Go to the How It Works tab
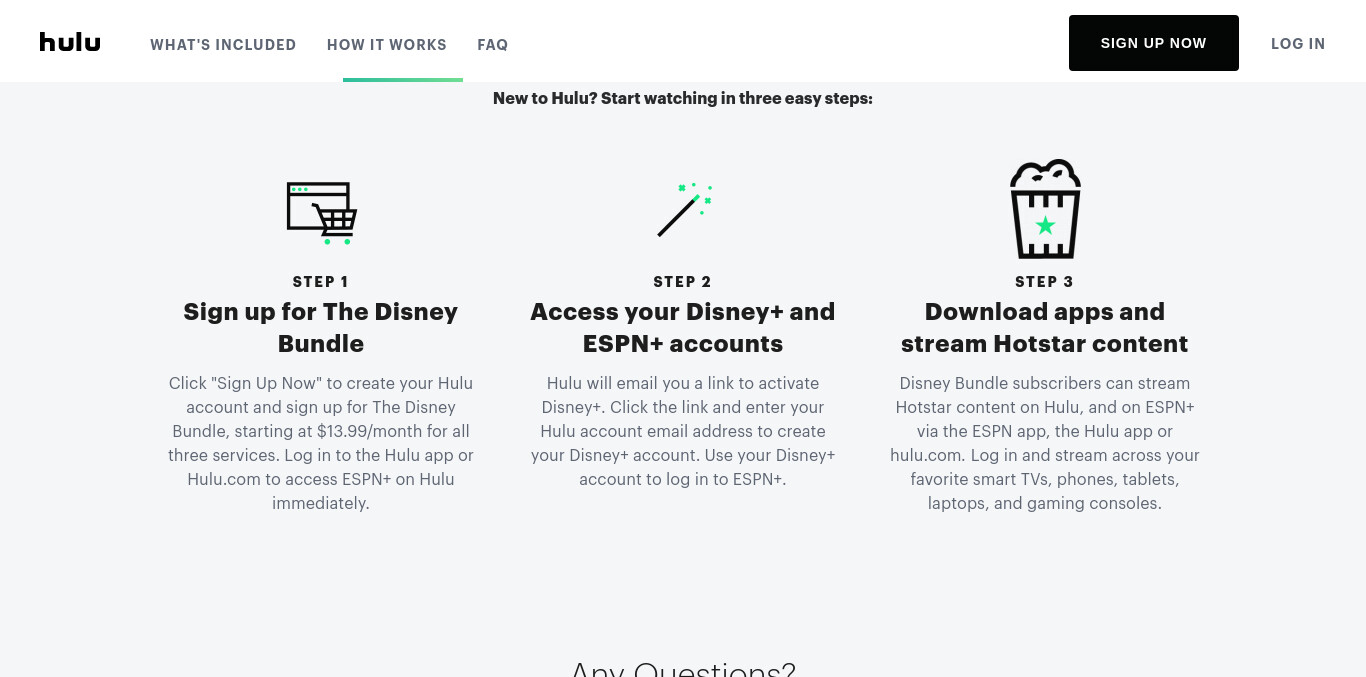The height and width of the screenshot is (677, 1366). click(x=387, y=44)
